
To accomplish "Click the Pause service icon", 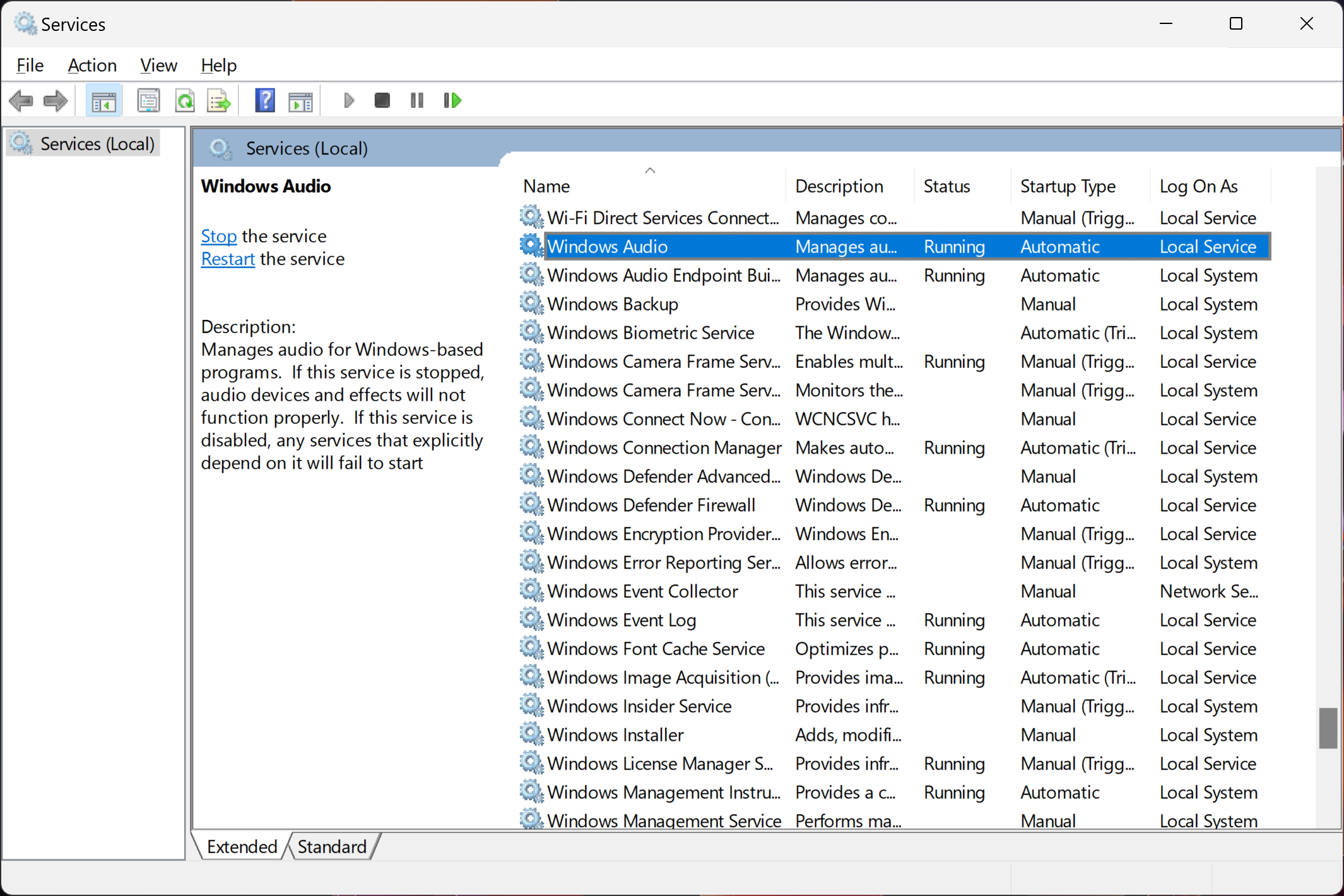I will coord(417,100).
